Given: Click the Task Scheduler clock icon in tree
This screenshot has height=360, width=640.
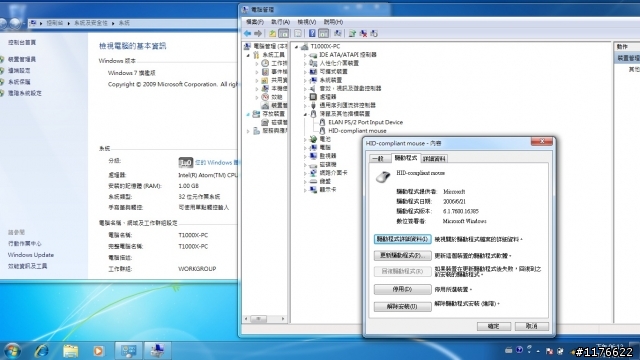Looking at the screenshot, I should click(265, 63).
